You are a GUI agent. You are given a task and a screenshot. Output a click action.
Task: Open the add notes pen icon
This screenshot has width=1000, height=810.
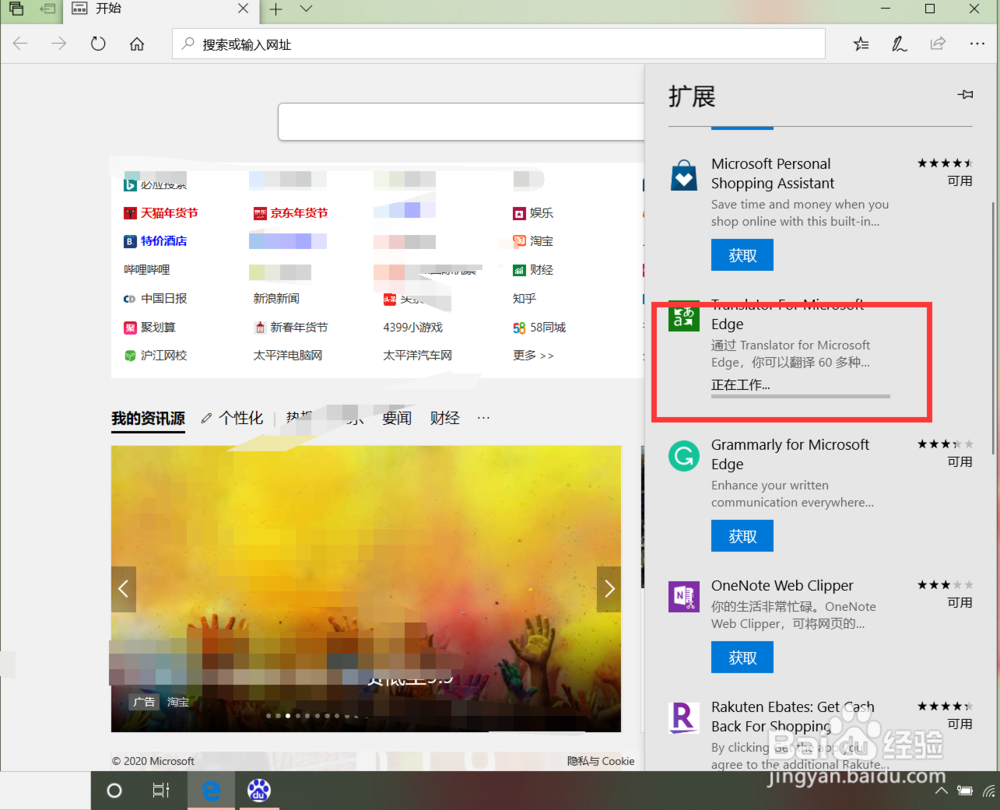pos(899,44)
